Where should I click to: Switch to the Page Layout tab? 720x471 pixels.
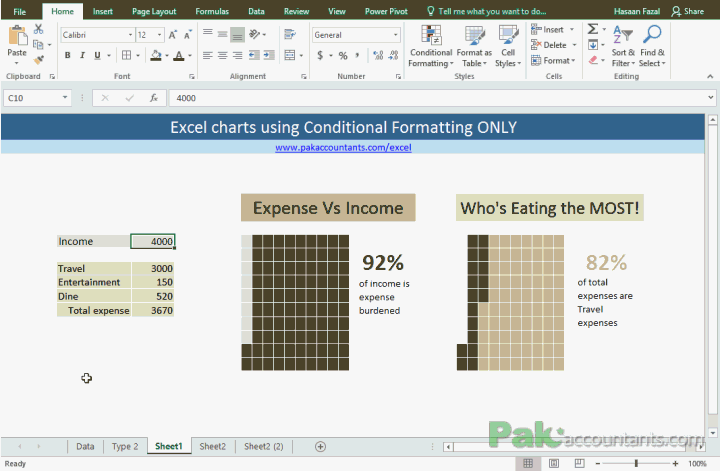(154, 11)
